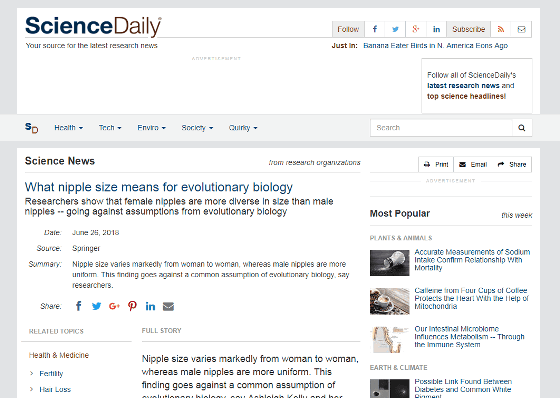Click the Follow button in header

tap(348, 29)
